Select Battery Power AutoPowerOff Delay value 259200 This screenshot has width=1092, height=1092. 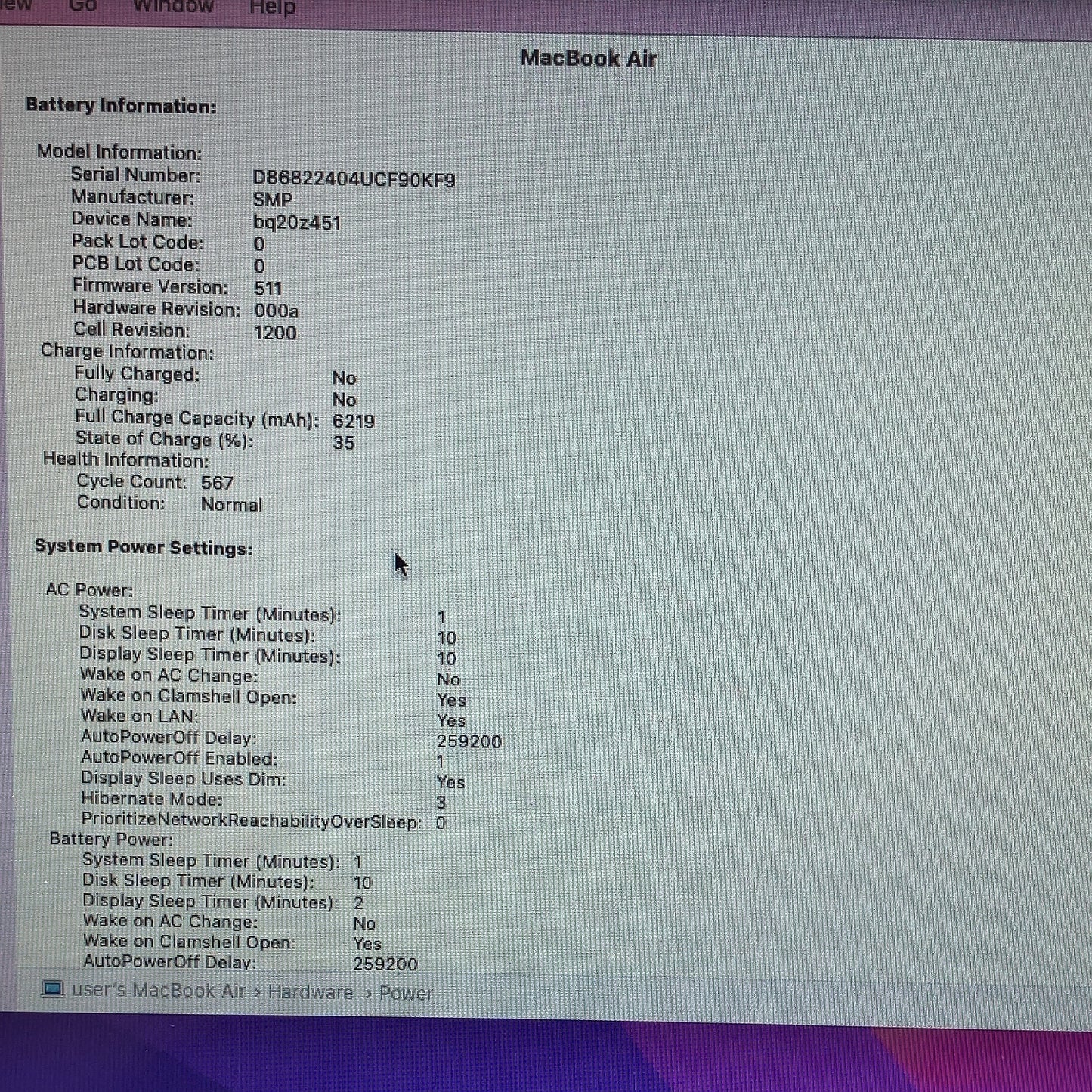[385, 964]
